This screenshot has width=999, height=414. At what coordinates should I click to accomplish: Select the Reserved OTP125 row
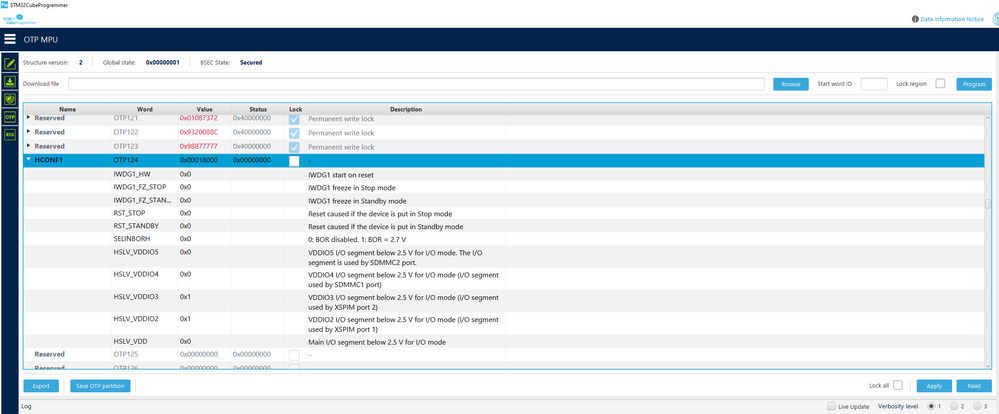(506, 355)
